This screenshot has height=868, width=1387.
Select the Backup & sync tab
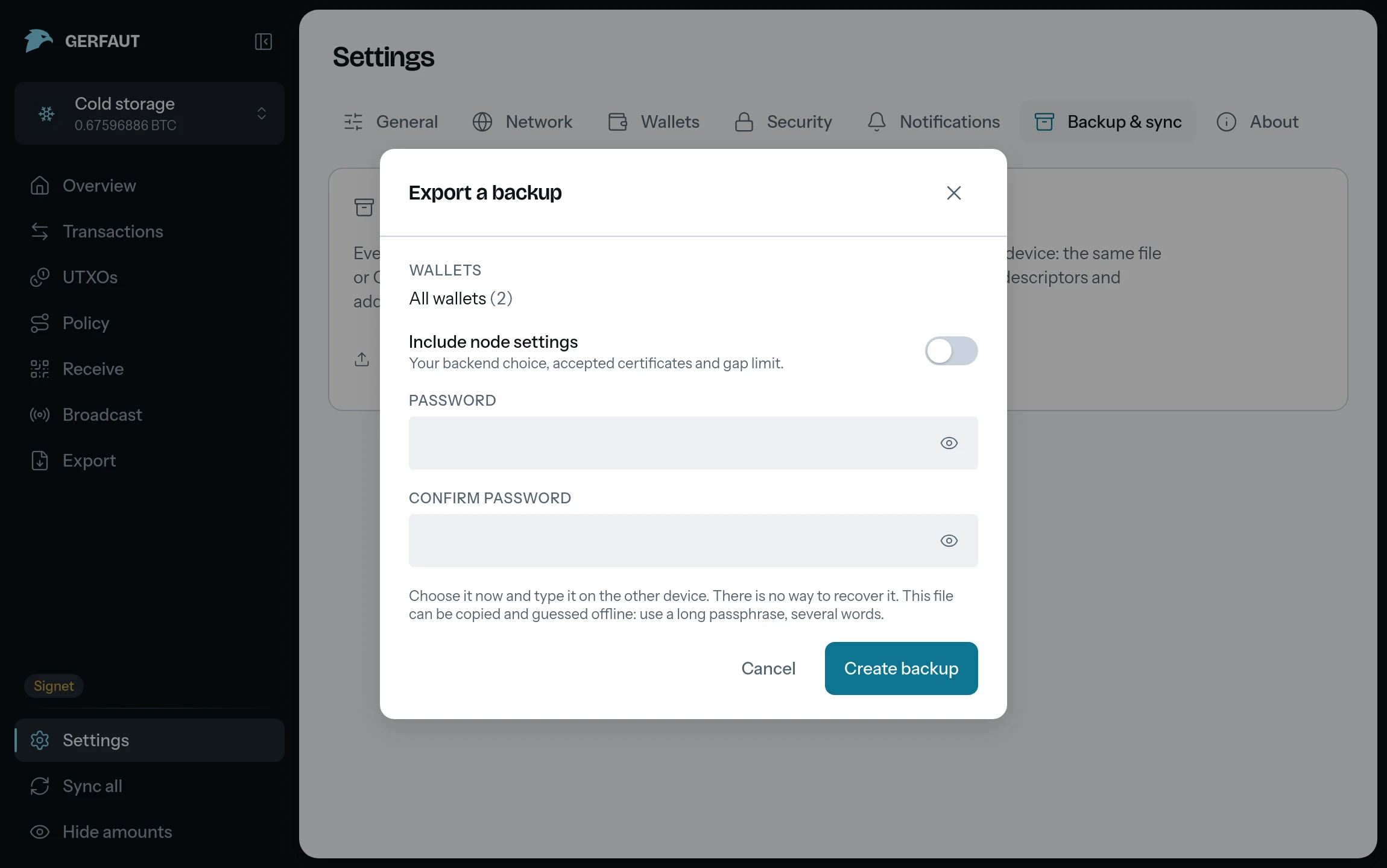coord(1108,122)
